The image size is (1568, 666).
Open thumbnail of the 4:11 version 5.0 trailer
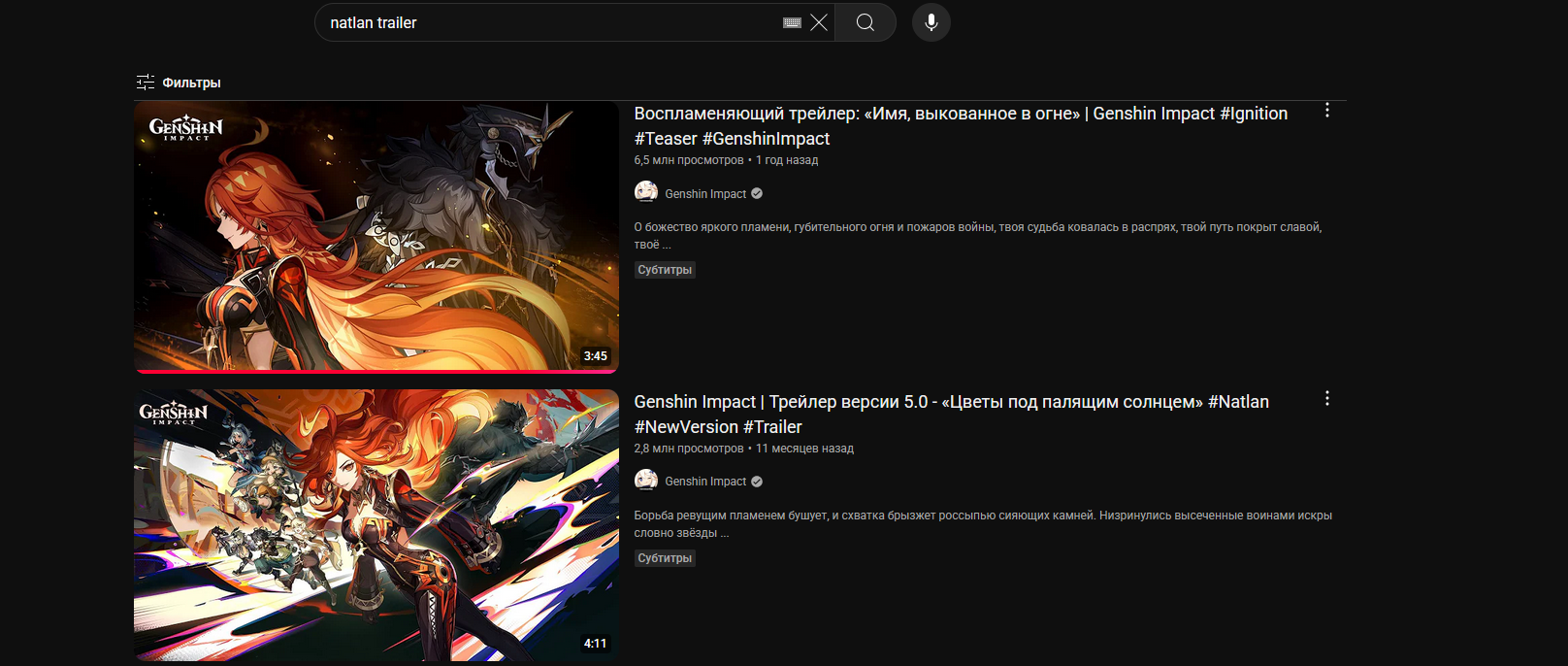tap(376, 525)
